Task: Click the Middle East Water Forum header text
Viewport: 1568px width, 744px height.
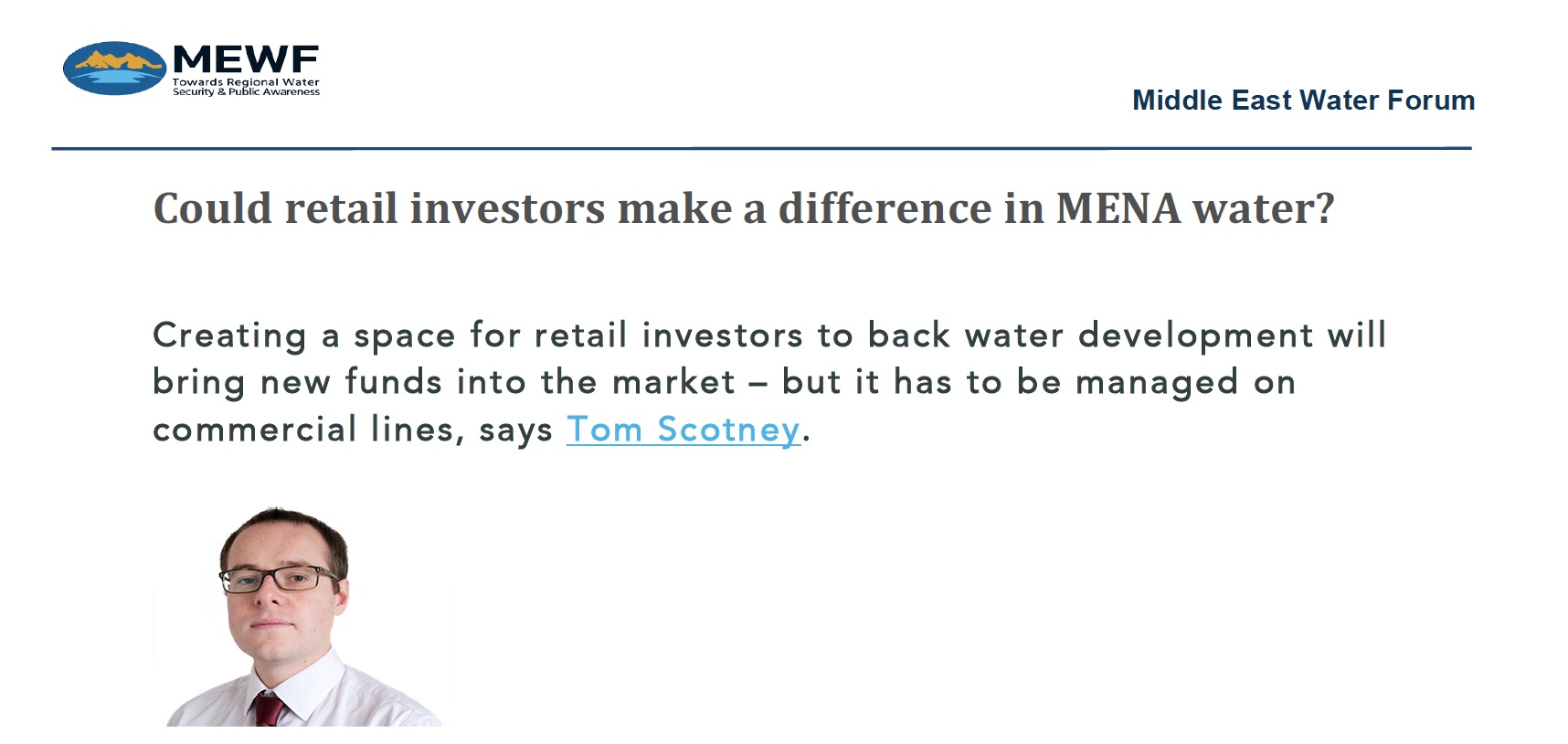Action: coord(1303,100)
